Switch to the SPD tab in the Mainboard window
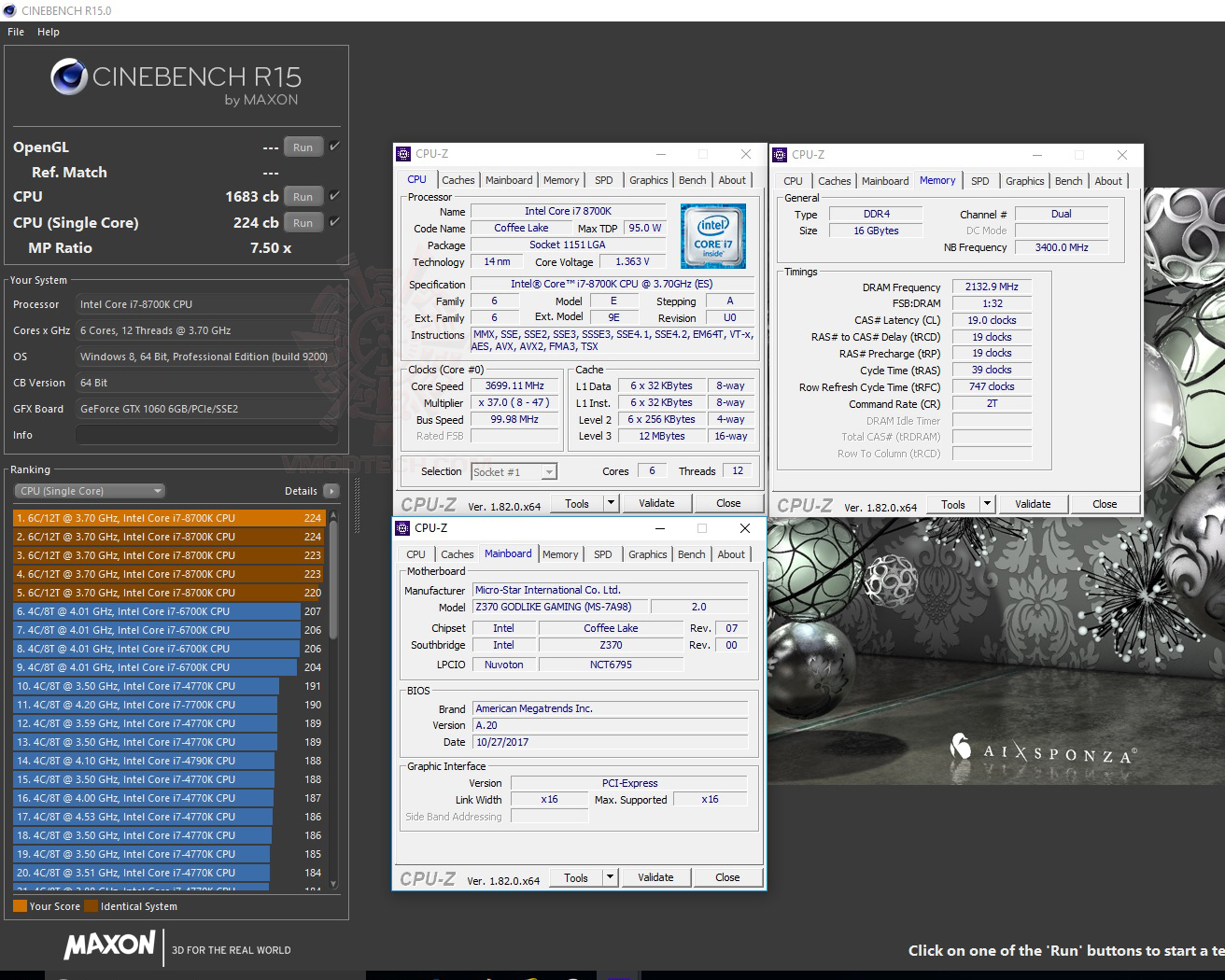1225x980 pixels. tap(602, 553)
